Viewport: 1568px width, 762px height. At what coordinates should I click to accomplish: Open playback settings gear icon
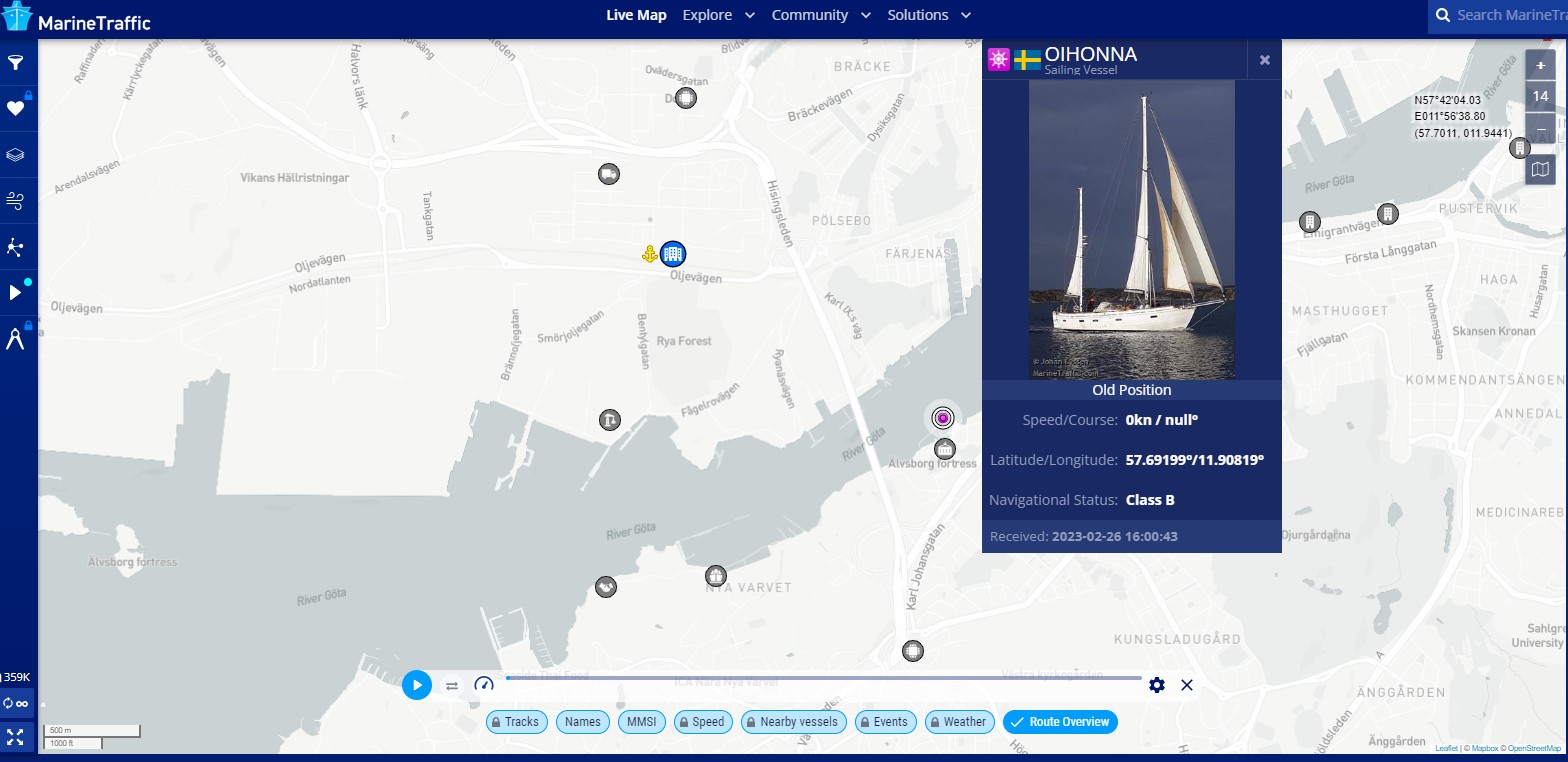tap(1157, 685)
